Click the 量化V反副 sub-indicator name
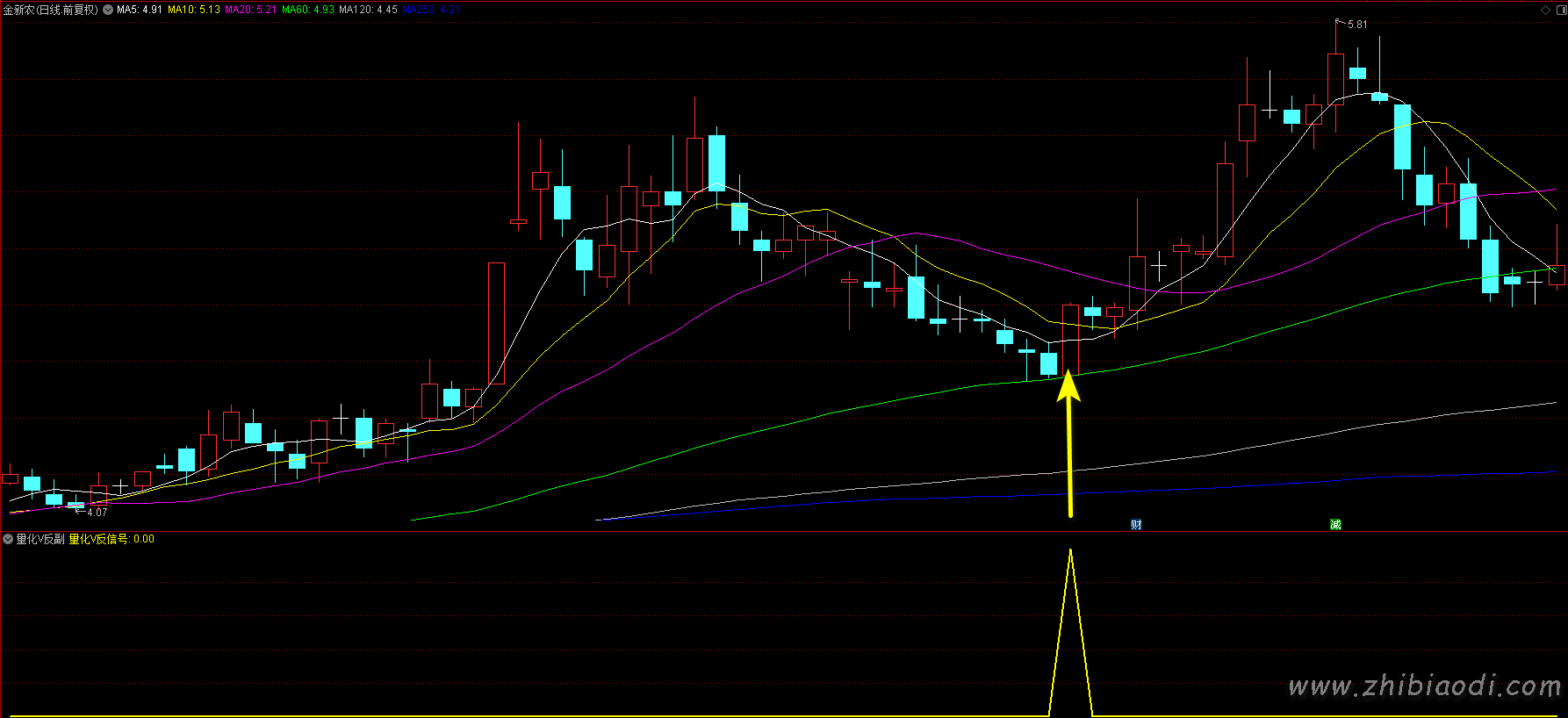Image resolution: width=1568 pixels, height=718 pixels. coord(40,539)
